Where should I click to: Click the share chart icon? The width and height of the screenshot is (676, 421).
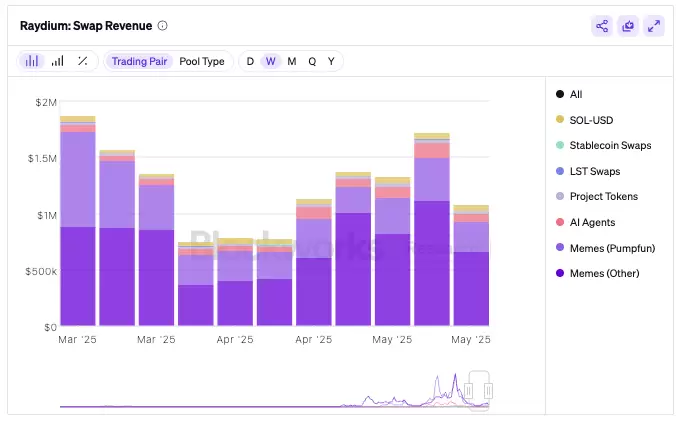coord(602,26)
